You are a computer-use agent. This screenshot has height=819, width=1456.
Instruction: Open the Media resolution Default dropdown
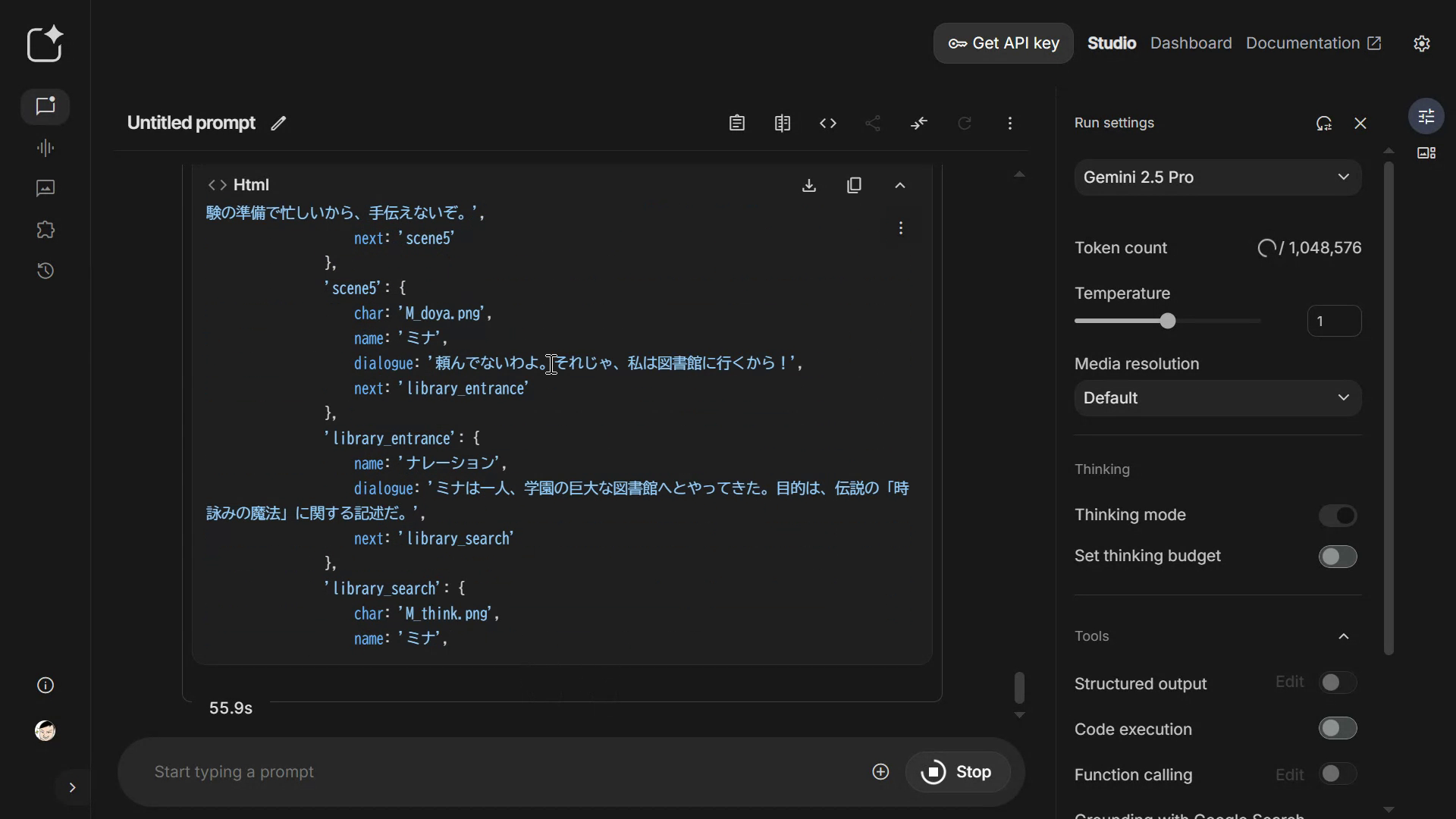coord(1217,398)
